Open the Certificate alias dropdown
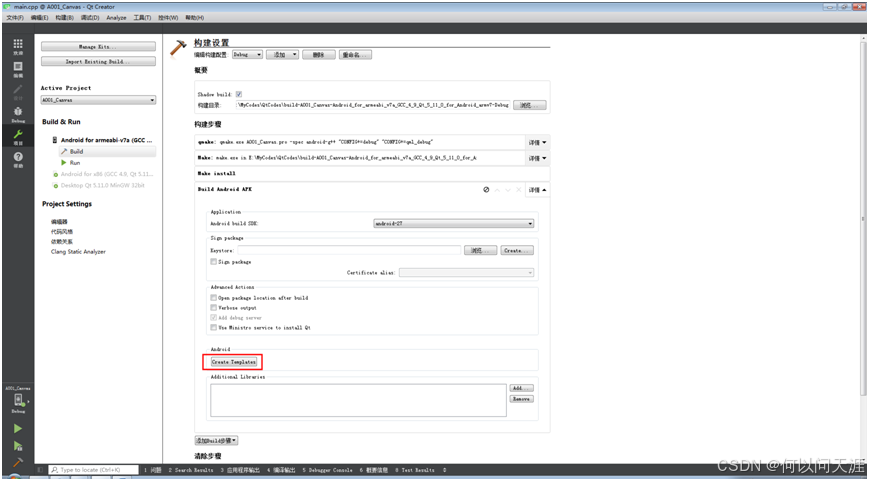869x481 pixels. [x=467, y=273]
